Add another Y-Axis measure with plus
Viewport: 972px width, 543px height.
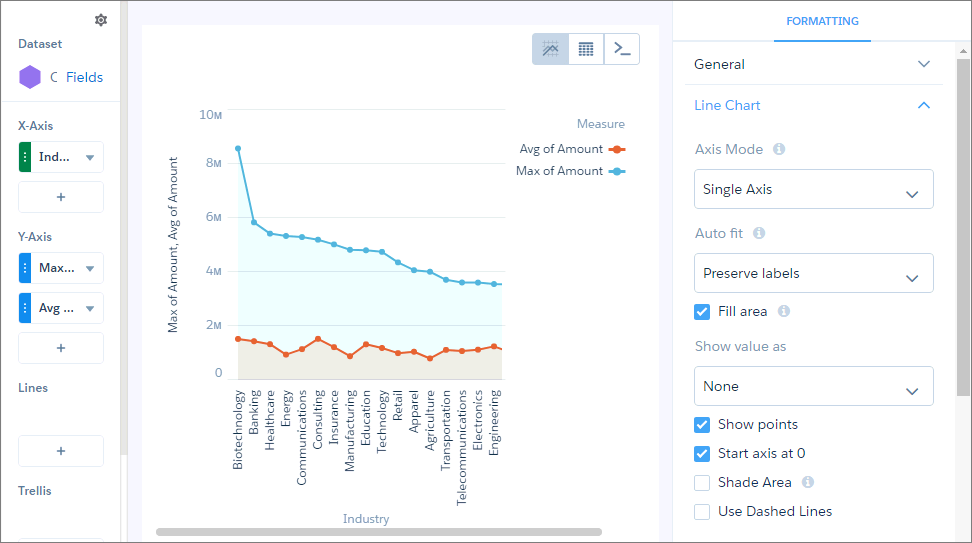coord(61,348)
